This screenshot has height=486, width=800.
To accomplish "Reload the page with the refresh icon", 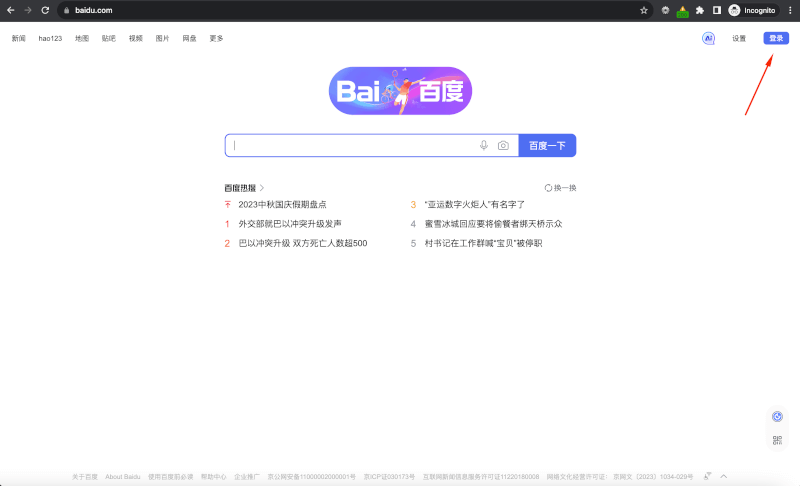I will (45, 10).
